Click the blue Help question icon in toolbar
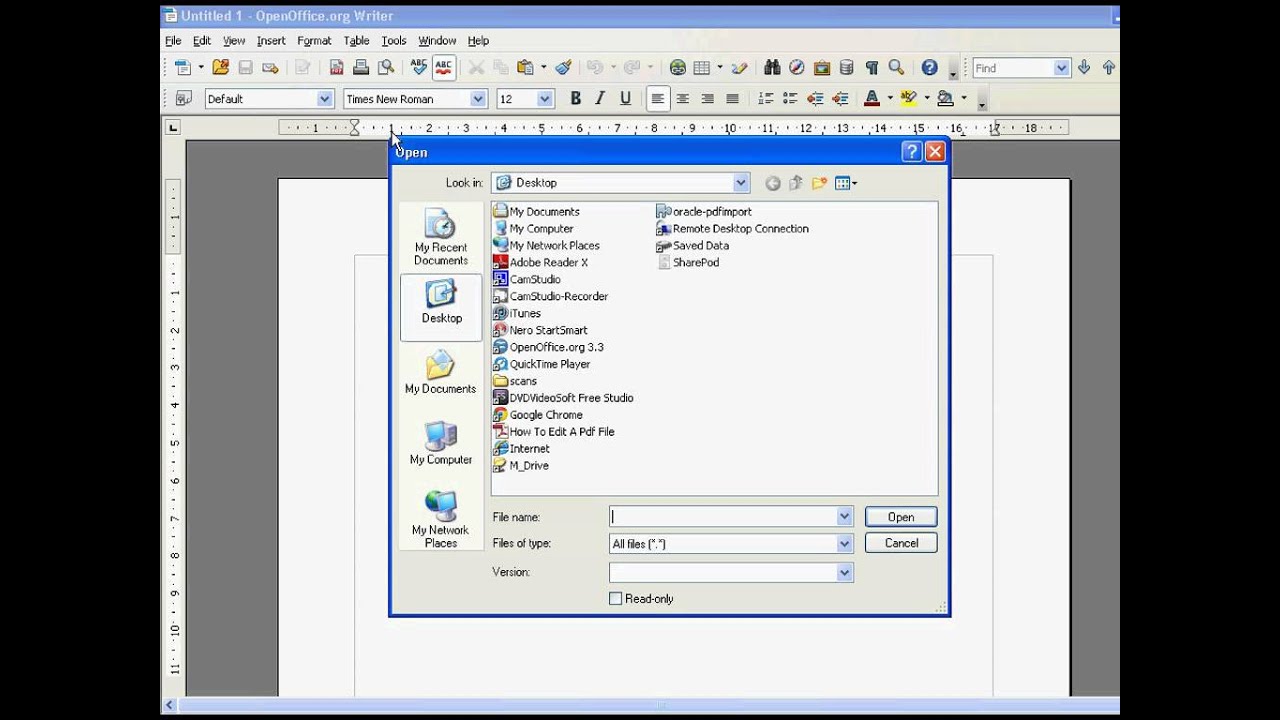This screenshot has height=720, width=1280. (x=930, y=68)
